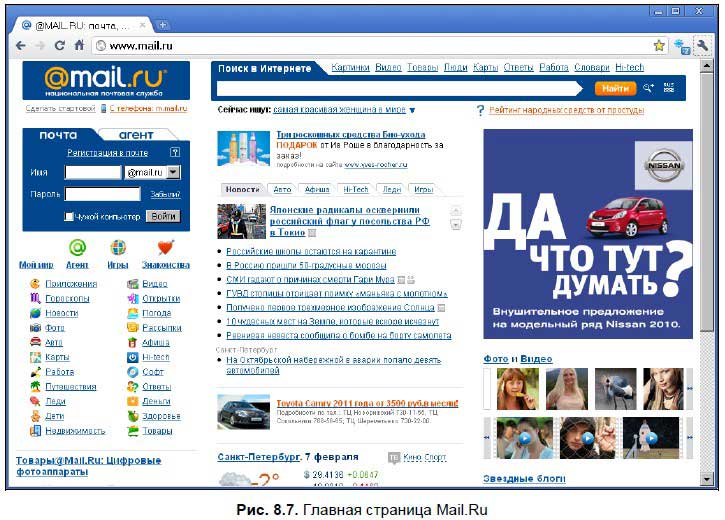Viewport: 725px width, 520px height.
Task: Open the Картинки search category link
Action: (350, 67)
